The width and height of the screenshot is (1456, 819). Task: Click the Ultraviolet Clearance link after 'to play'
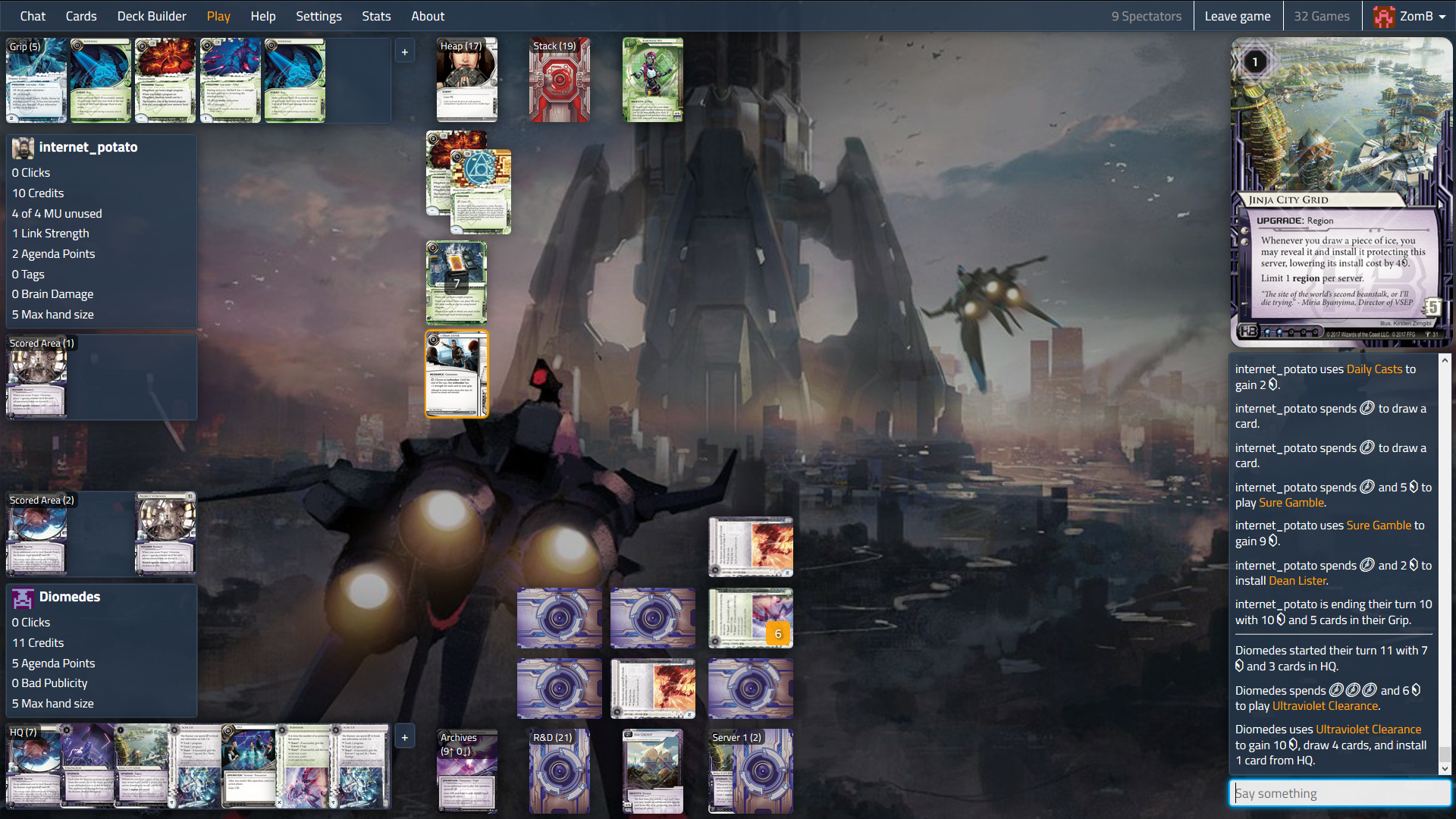coord(1325,706)
